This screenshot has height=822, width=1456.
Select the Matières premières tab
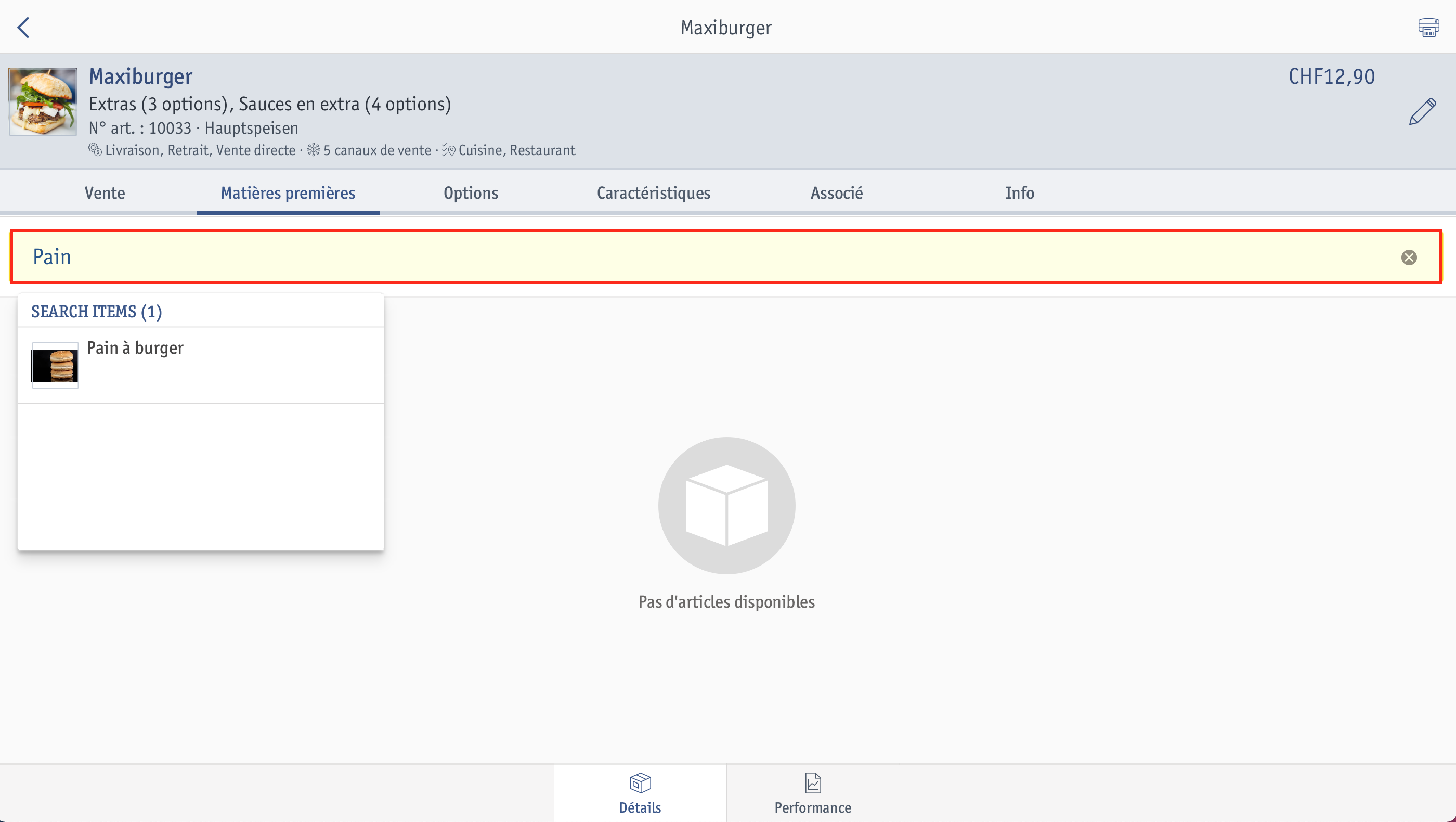tap(288, 194)
